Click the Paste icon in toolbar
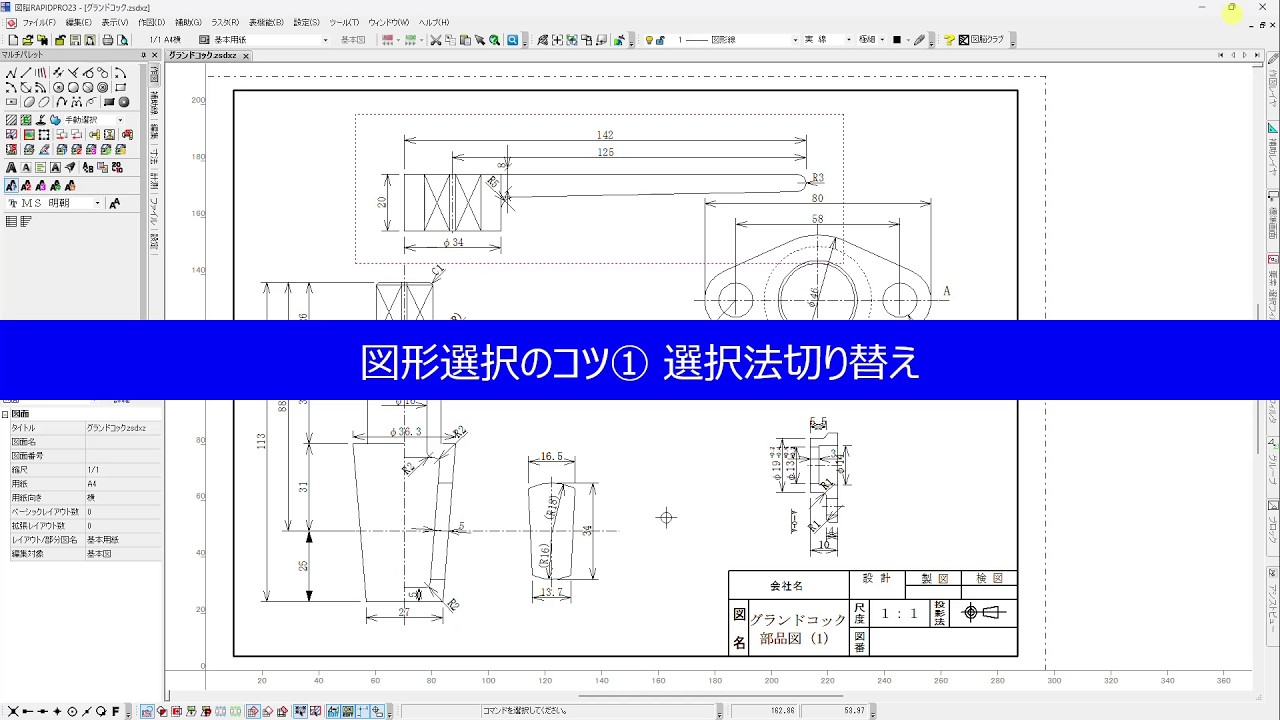This screenshot has height=720, width=1280. click(x=465, y=40)
